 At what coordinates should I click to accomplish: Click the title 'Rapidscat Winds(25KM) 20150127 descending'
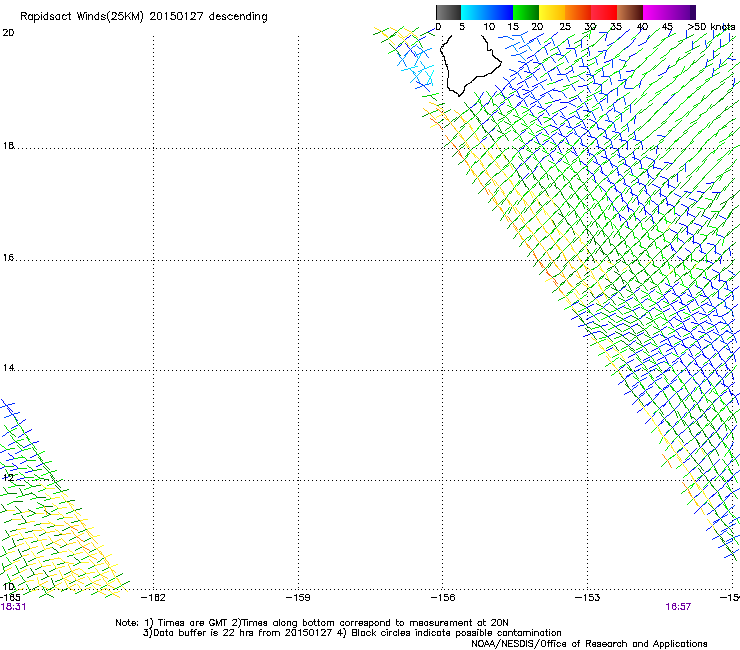coord(143,17)
